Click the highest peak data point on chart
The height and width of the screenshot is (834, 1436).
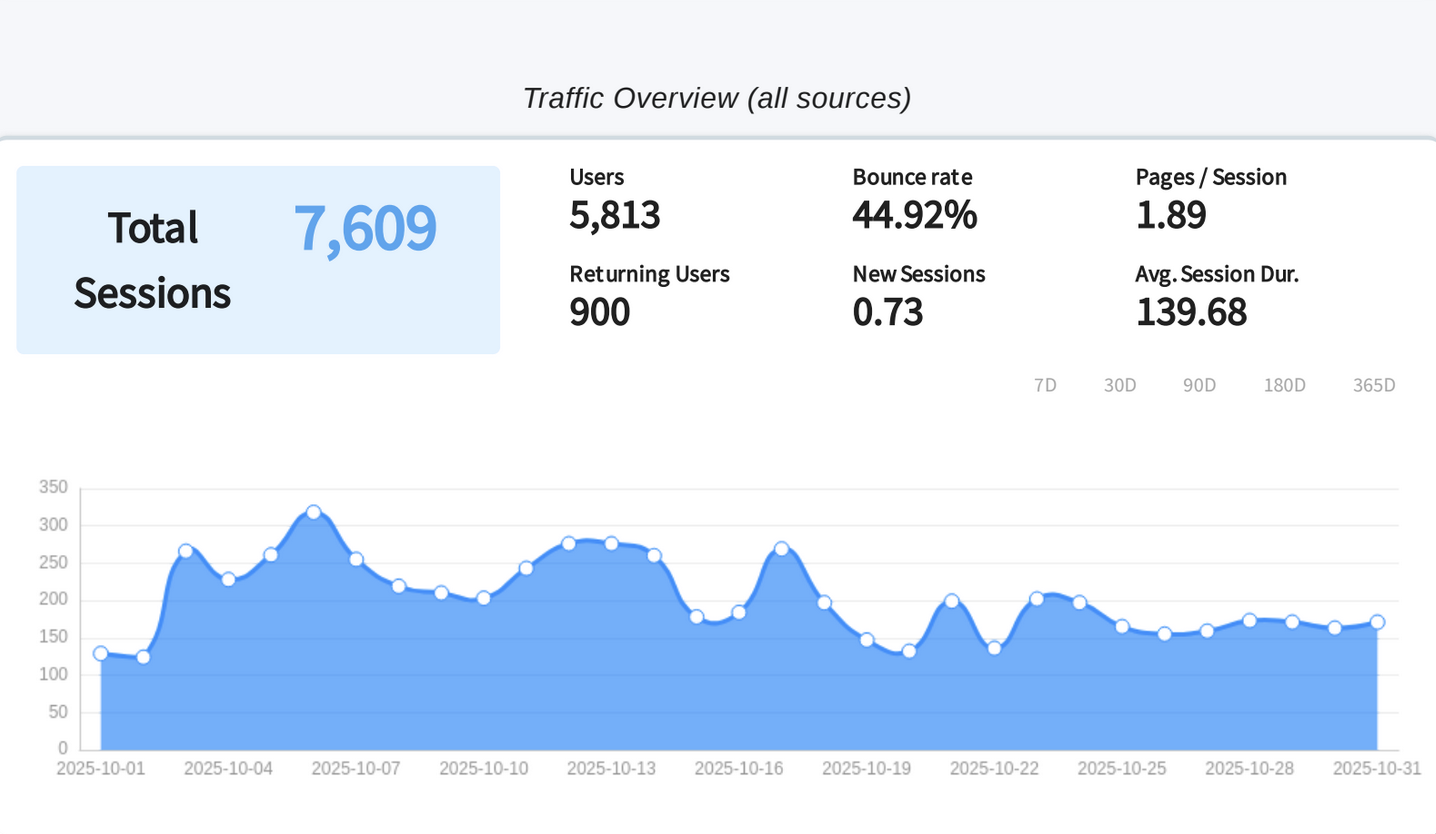313,512
